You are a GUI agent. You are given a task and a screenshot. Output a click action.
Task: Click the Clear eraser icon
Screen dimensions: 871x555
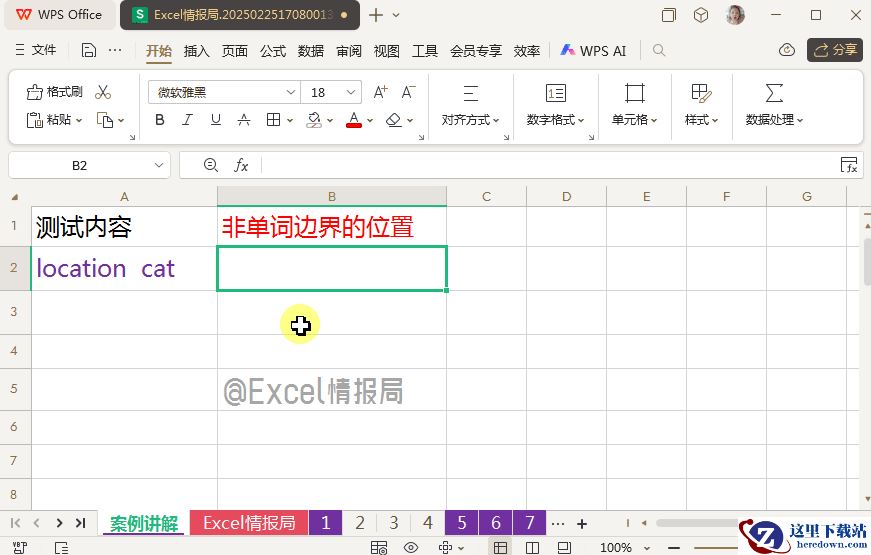394,119
